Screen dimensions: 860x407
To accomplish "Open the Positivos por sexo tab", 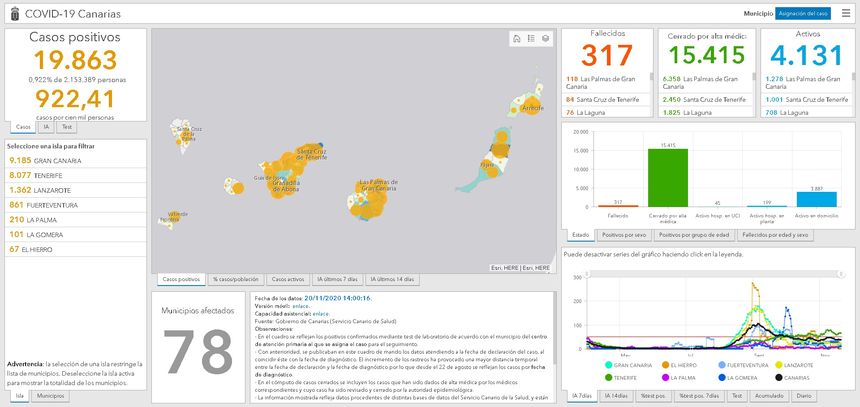I will click(622, 235).
